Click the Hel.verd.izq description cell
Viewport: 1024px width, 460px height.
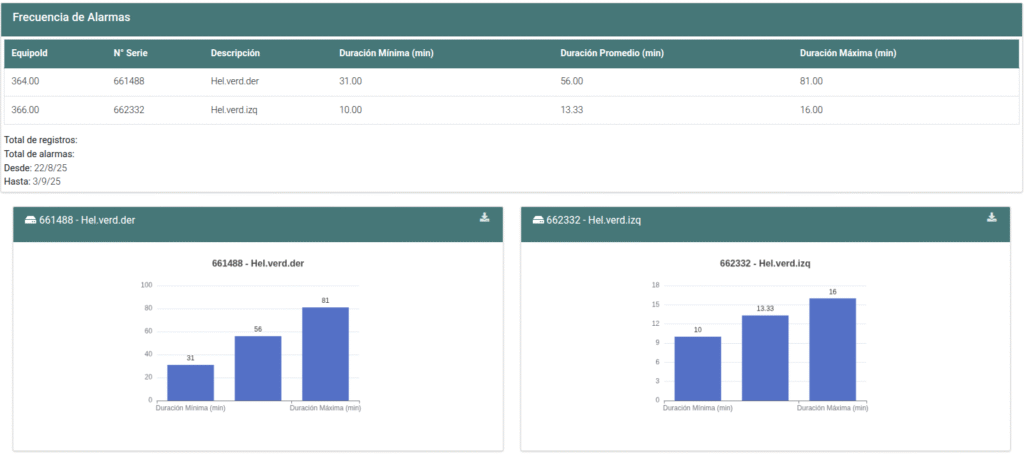point(234,110)
